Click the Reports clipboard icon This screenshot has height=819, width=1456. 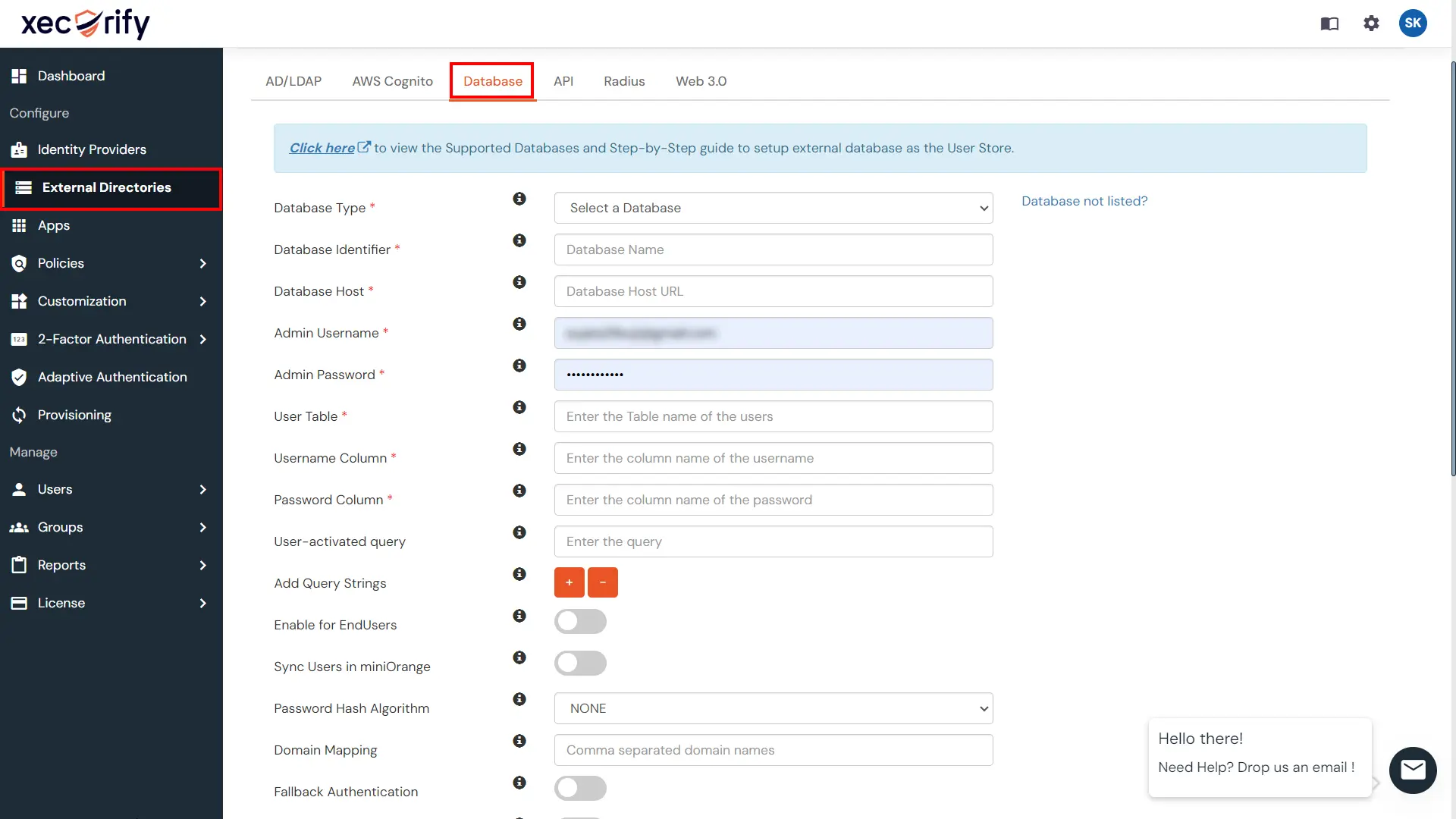(19, 565)
